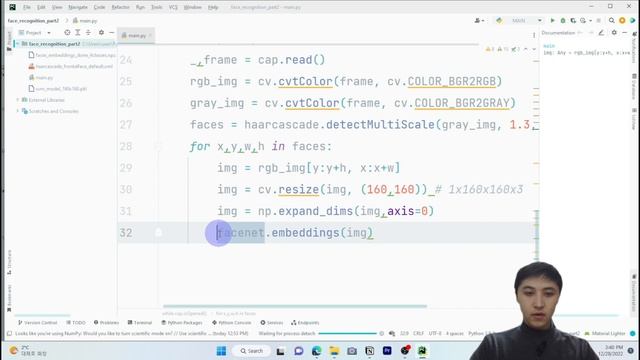Click Search Everywhere magnifier icon
The width and height of the screenshot is (640, 360).
611,20
